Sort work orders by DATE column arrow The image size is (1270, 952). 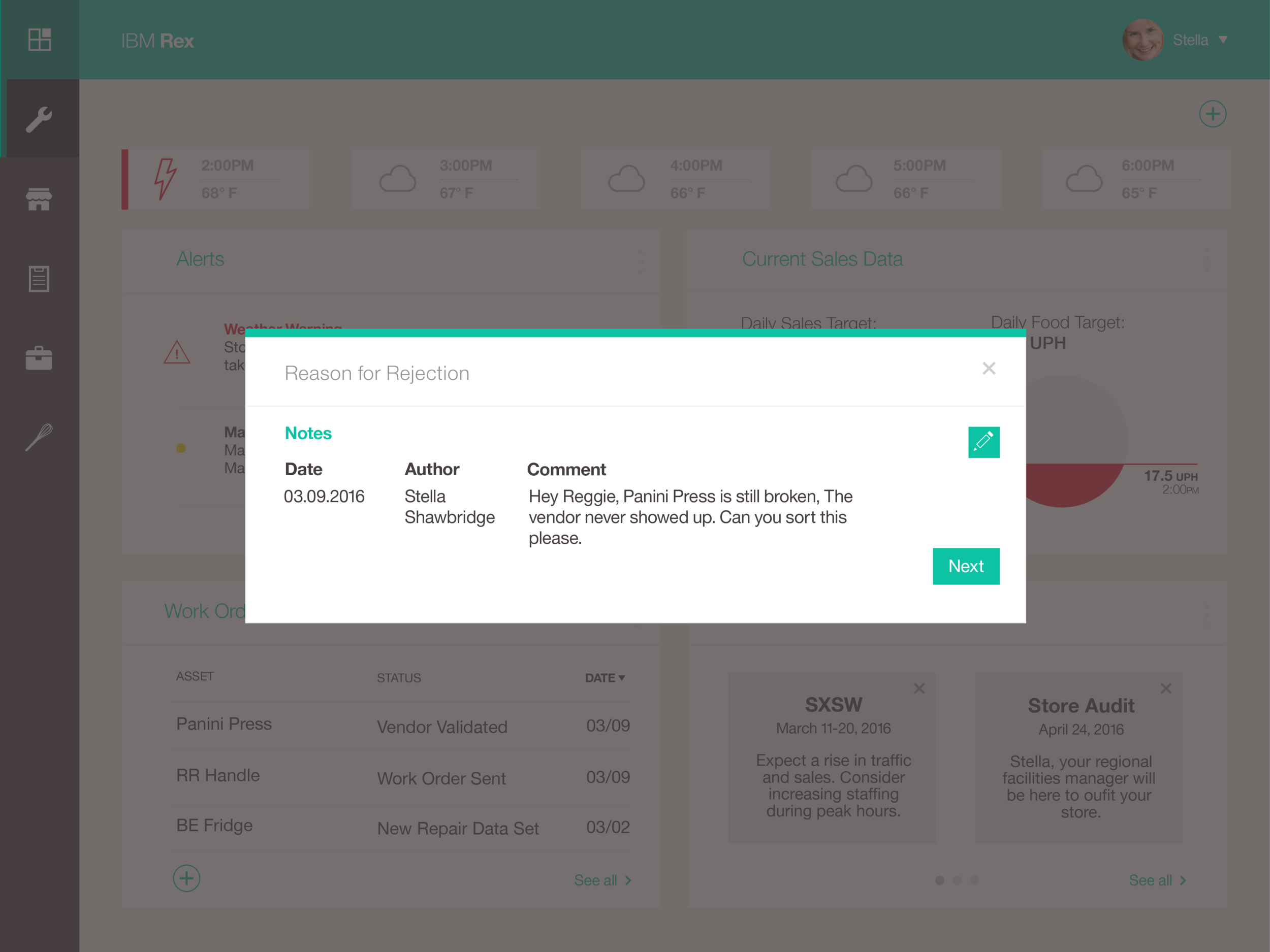click(x=621, y=678)
